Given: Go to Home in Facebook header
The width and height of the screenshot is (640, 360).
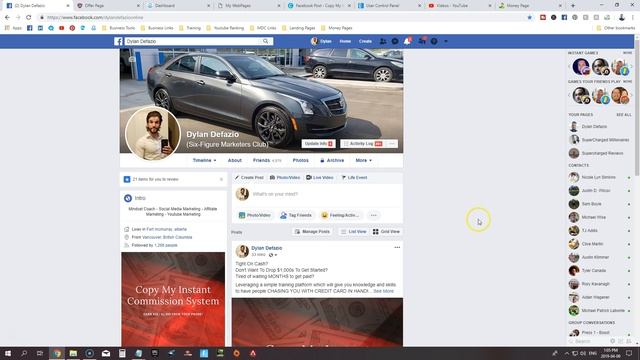Looking at the screenshot, I should (x=345, y=41).
